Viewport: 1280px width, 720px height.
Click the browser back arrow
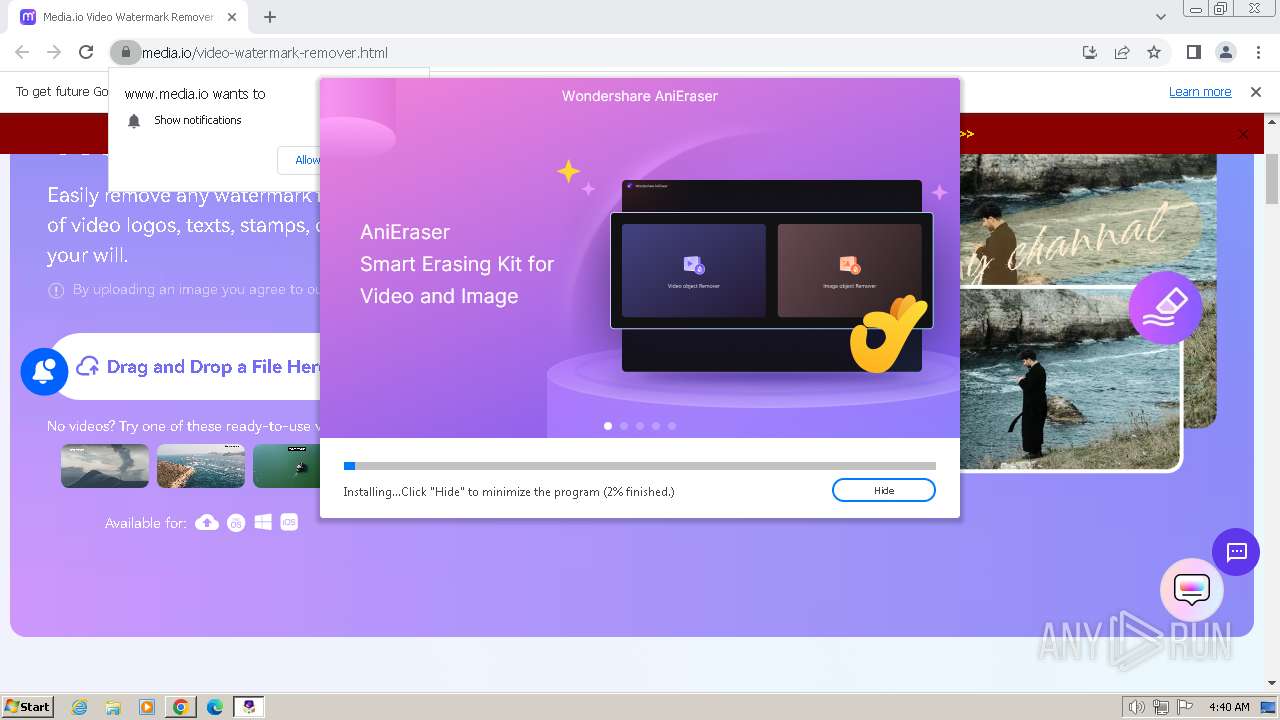point(22,52)
